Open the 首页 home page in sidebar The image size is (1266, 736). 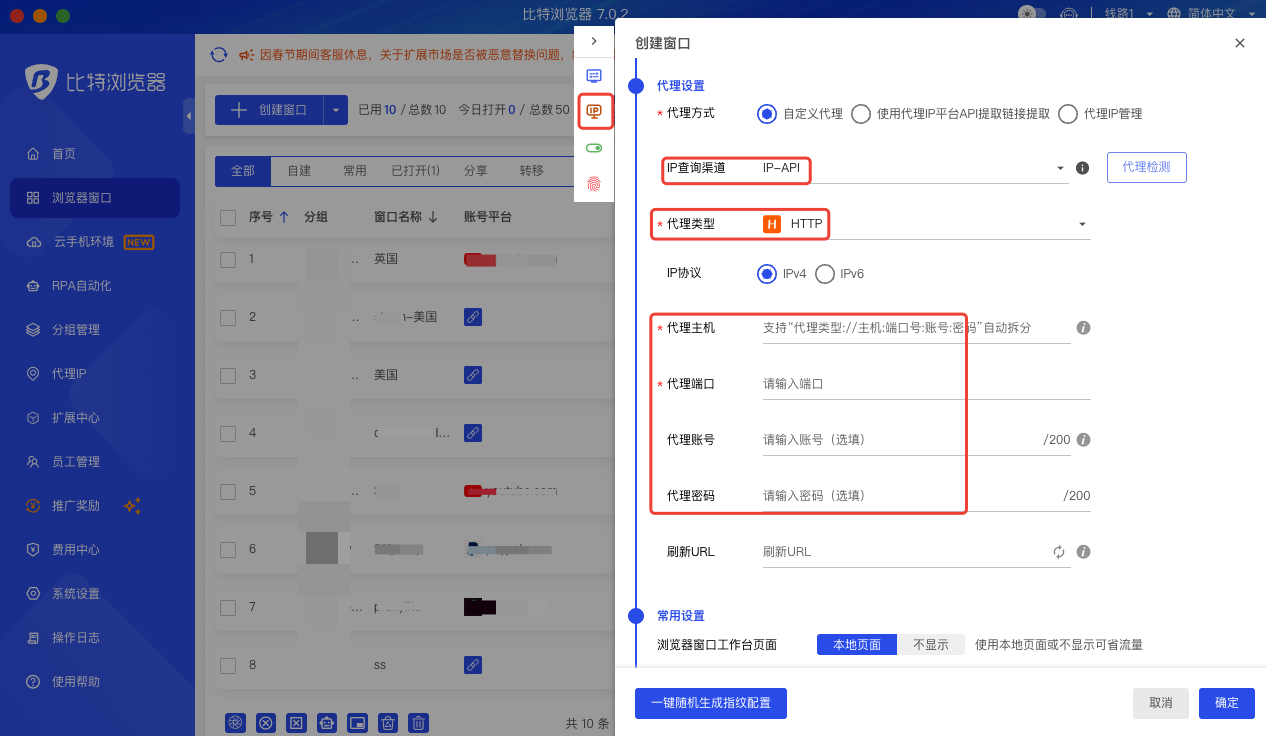(64, 154)
